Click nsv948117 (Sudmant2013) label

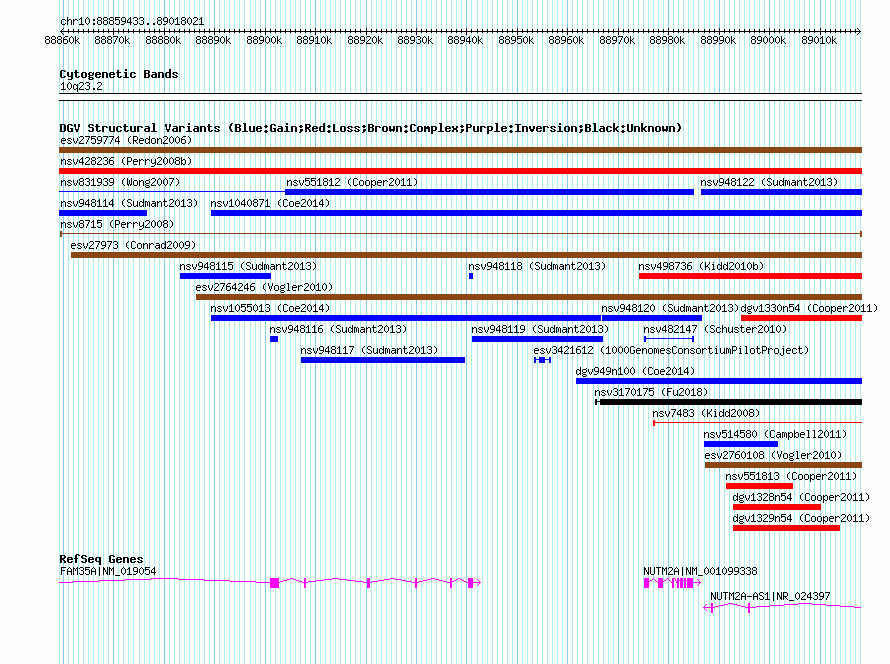[369, 350]
